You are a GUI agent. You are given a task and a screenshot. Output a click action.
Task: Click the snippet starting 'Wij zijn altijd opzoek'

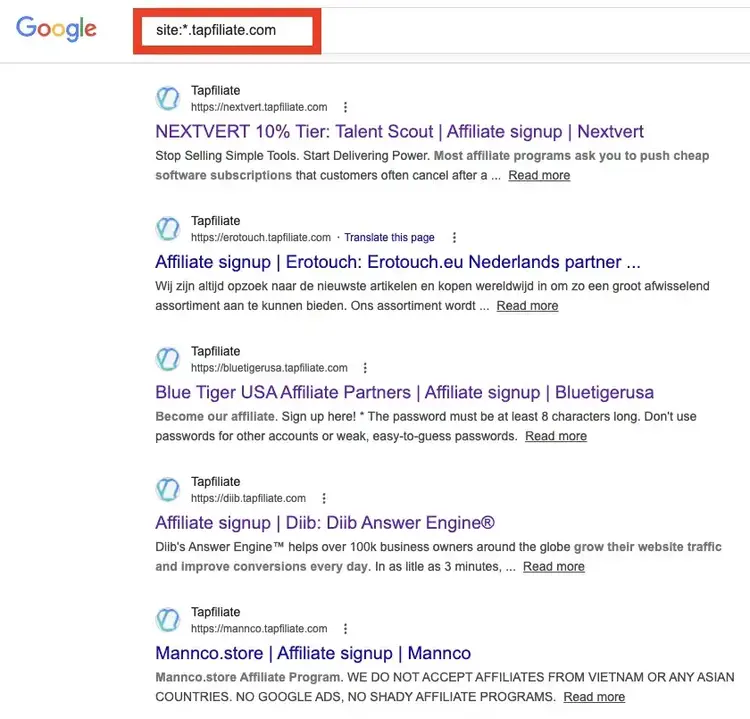[432, 296]
